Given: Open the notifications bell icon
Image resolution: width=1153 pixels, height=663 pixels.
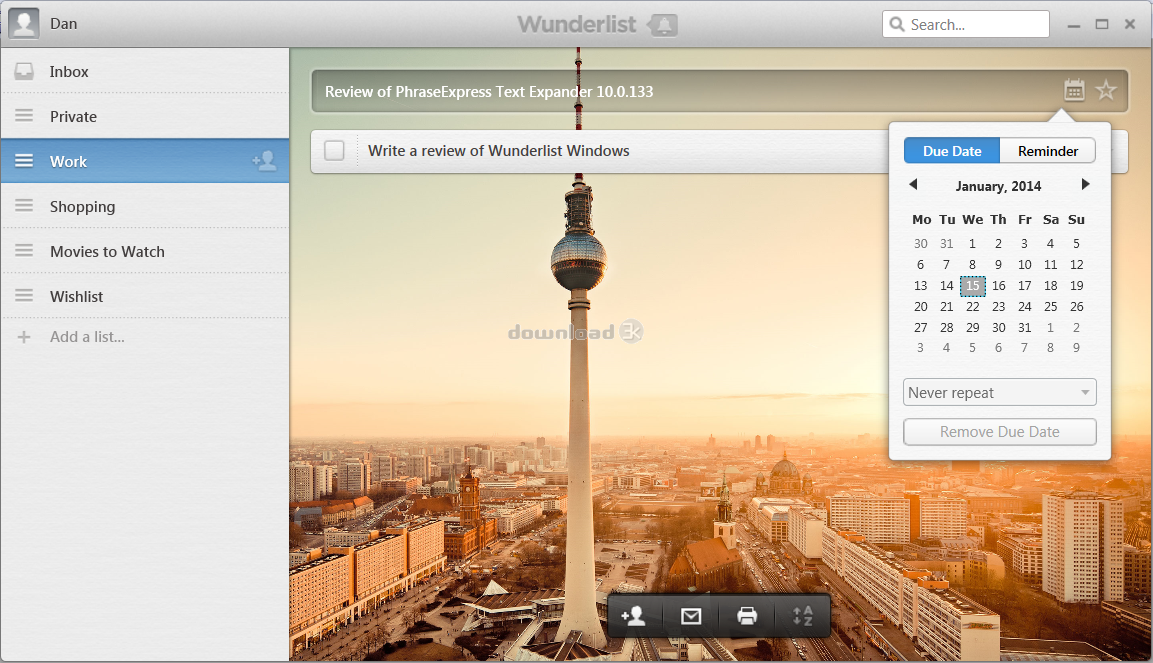Looking at the screenshot, I should point(663,25).
